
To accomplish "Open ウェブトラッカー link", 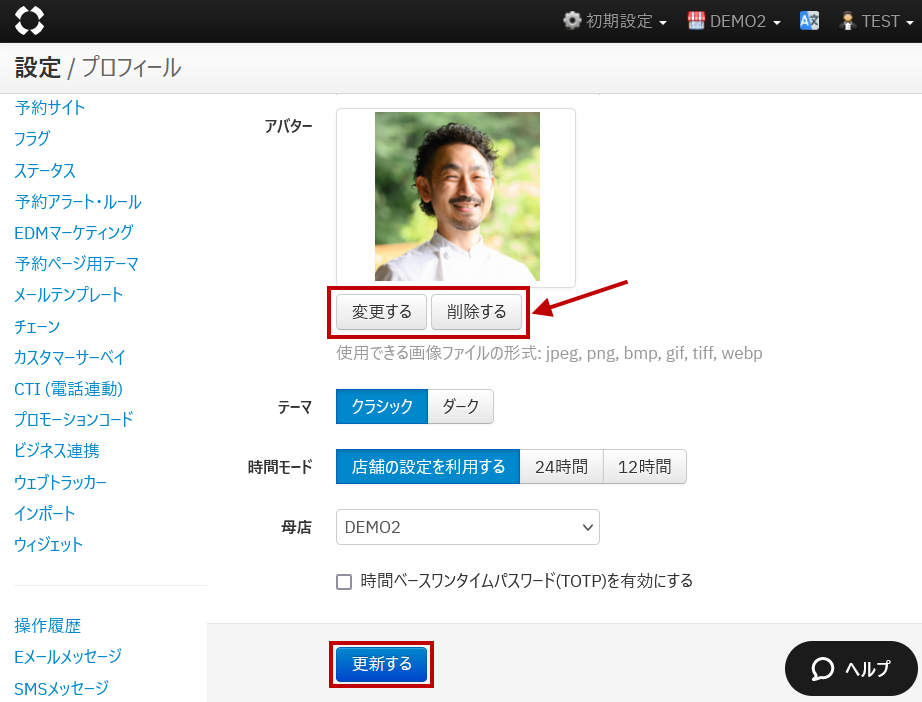I will [61, 482].
